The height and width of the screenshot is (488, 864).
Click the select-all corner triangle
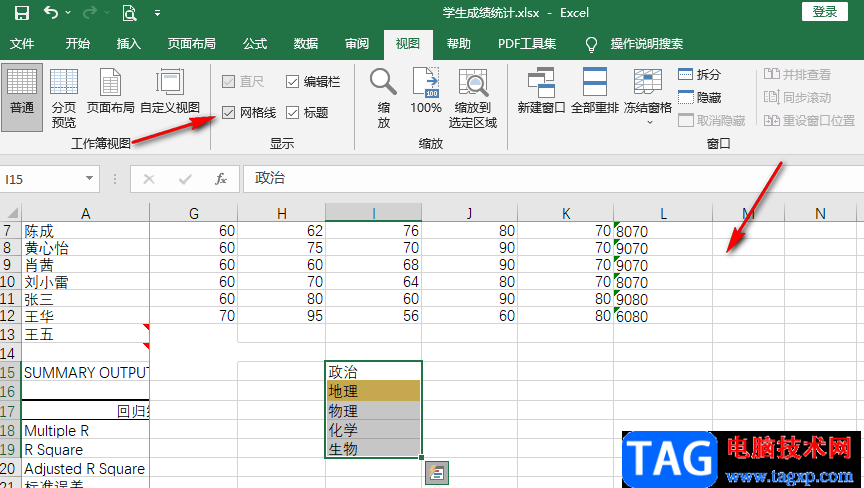coord(11,213)
